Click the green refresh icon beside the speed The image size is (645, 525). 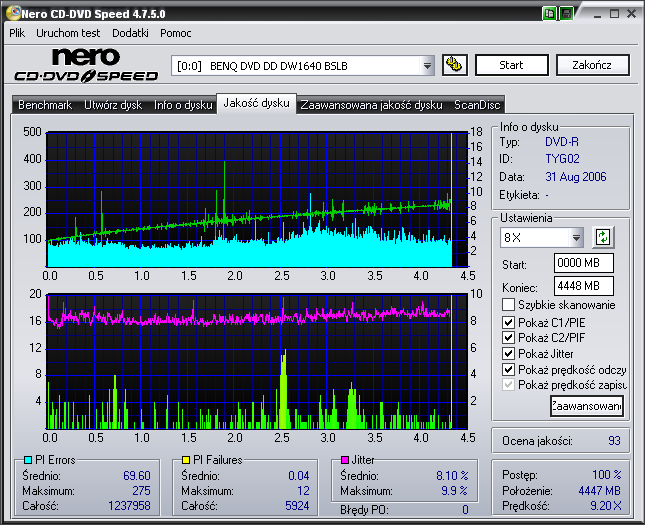tap(603, 237)
